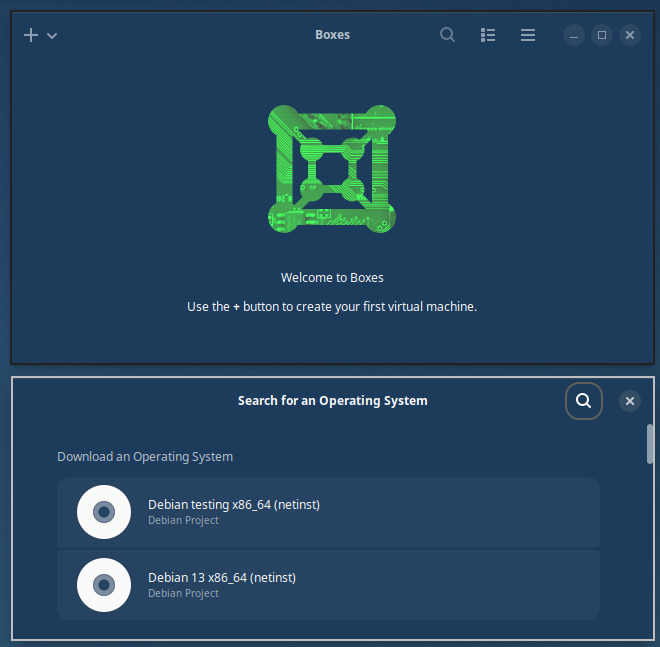Select Debian testing x86_64 (netinst)
Screen dimensions: 660x647
click(328, 512)
